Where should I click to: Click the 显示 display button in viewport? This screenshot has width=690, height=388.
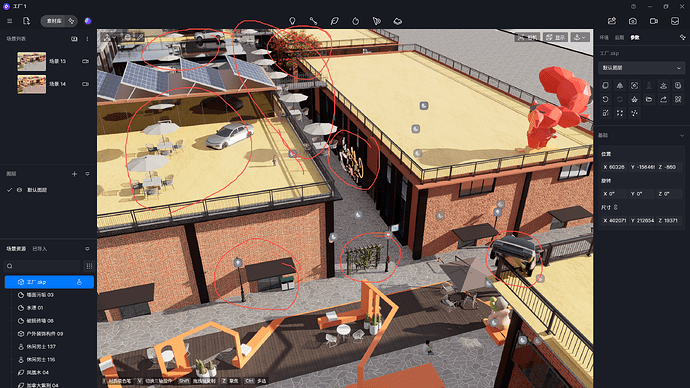[555, 37]
